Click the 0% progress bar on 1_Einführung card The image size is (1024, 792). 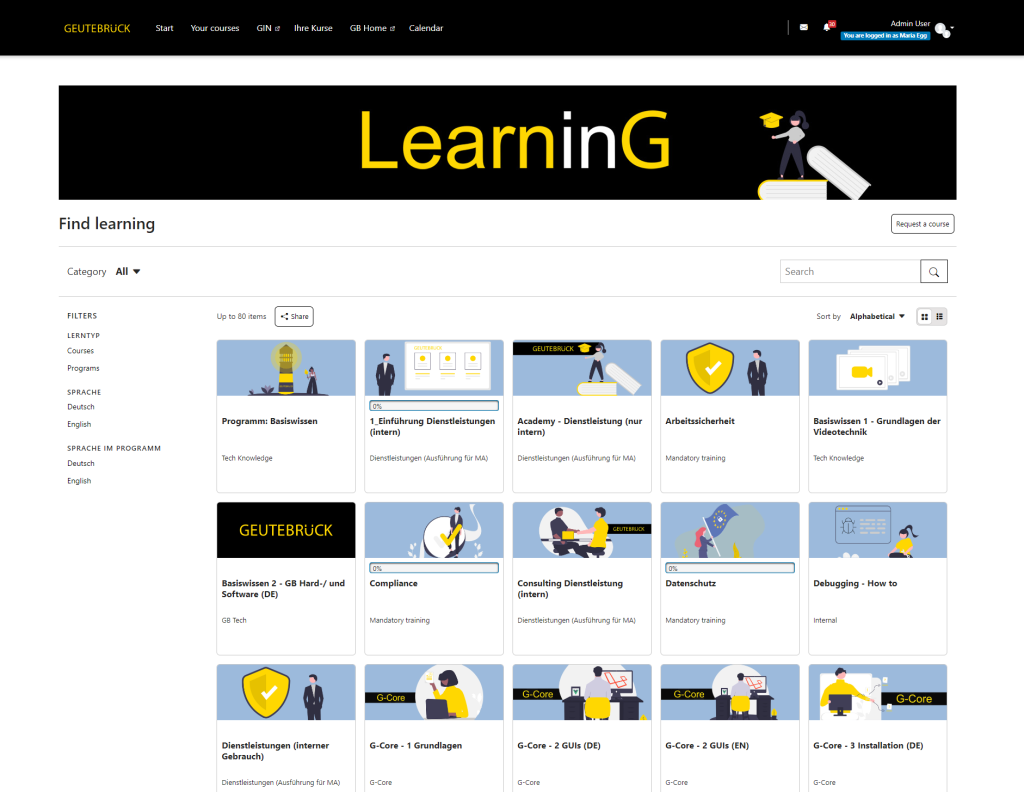click(434, 406)
